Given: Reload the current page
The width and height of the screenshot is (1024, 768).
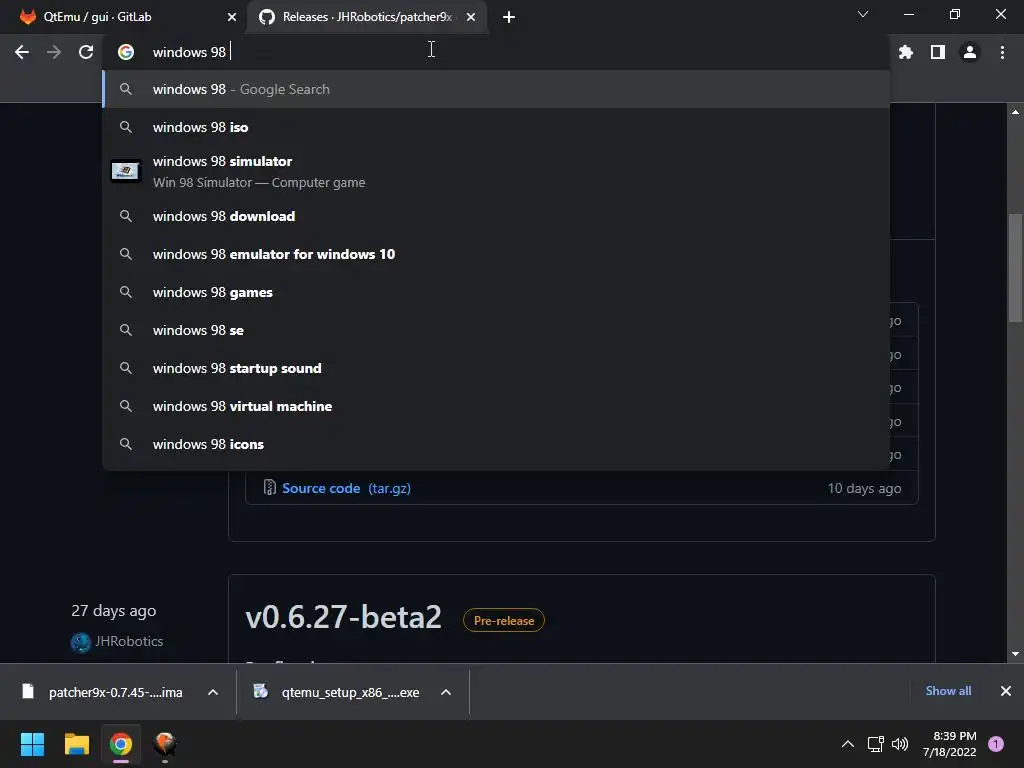Looking at the screenshot, I should pos(86,52).
